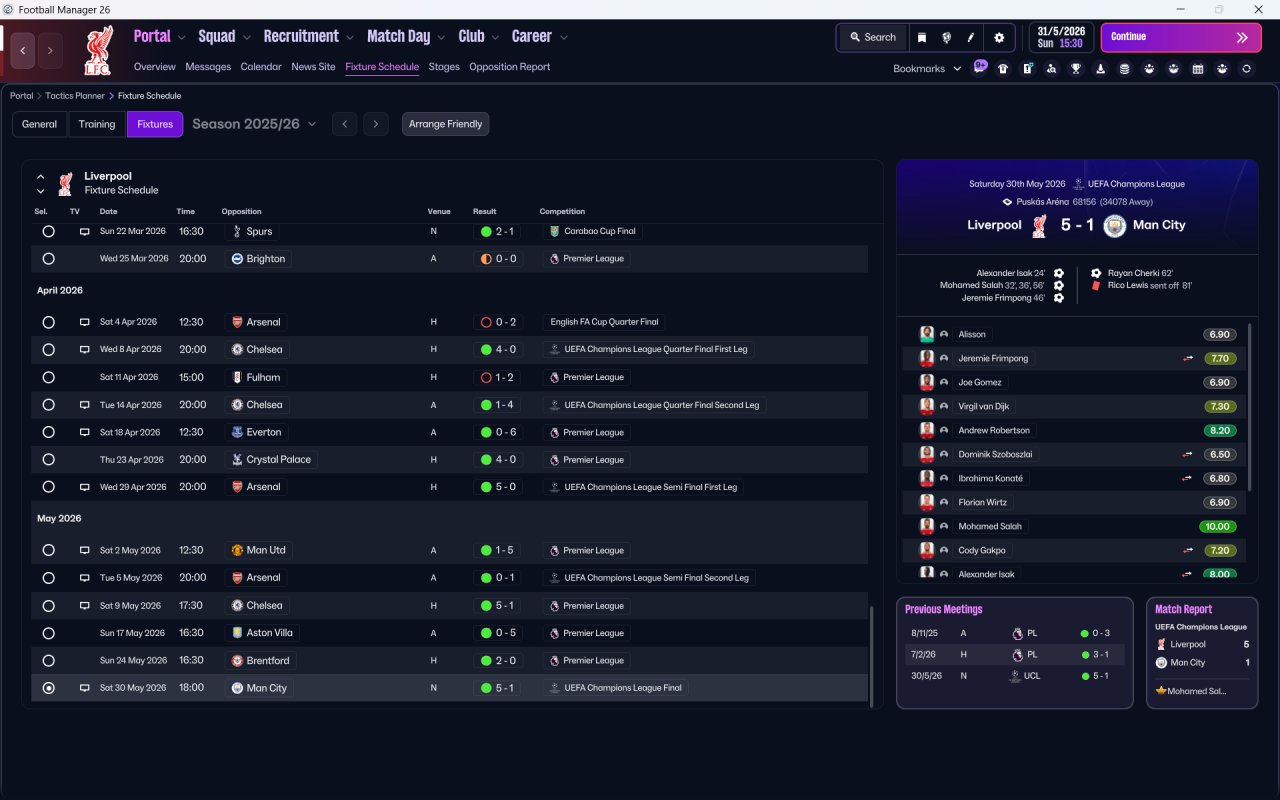Select the radio button for the Crystal Palace fixture
This screenshot has height=800, width=1280.
coord(49,460)
